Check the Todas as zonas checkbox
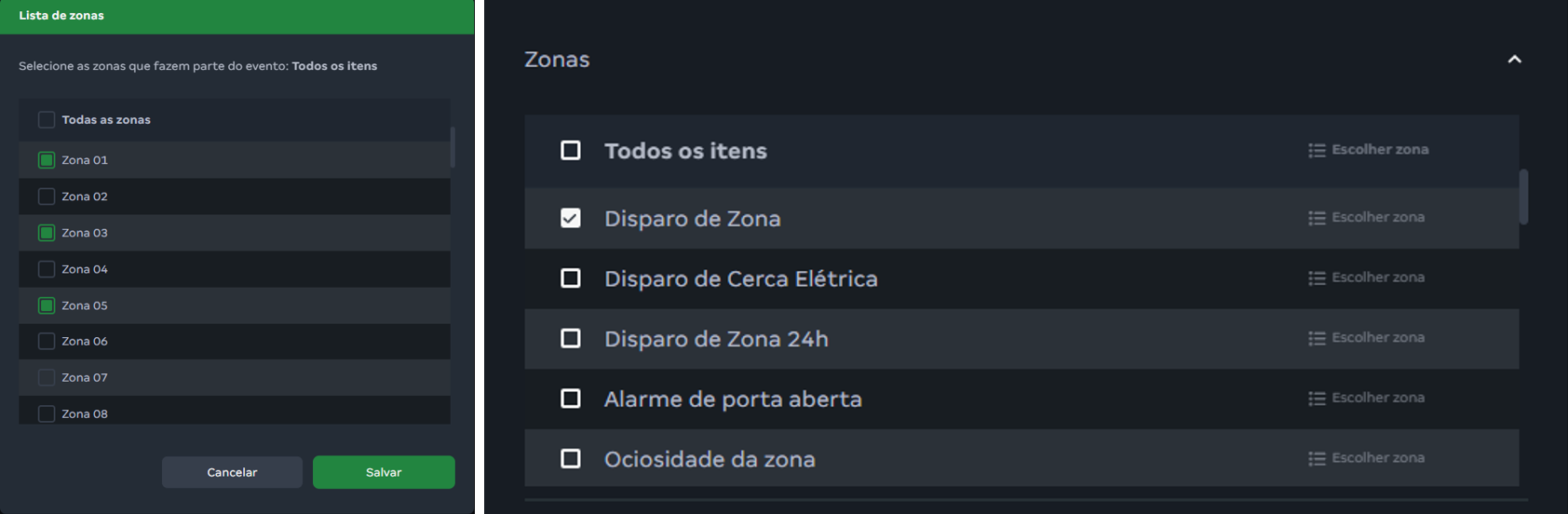This screenshot has width=1568, height=514. (x=47, y=120)
